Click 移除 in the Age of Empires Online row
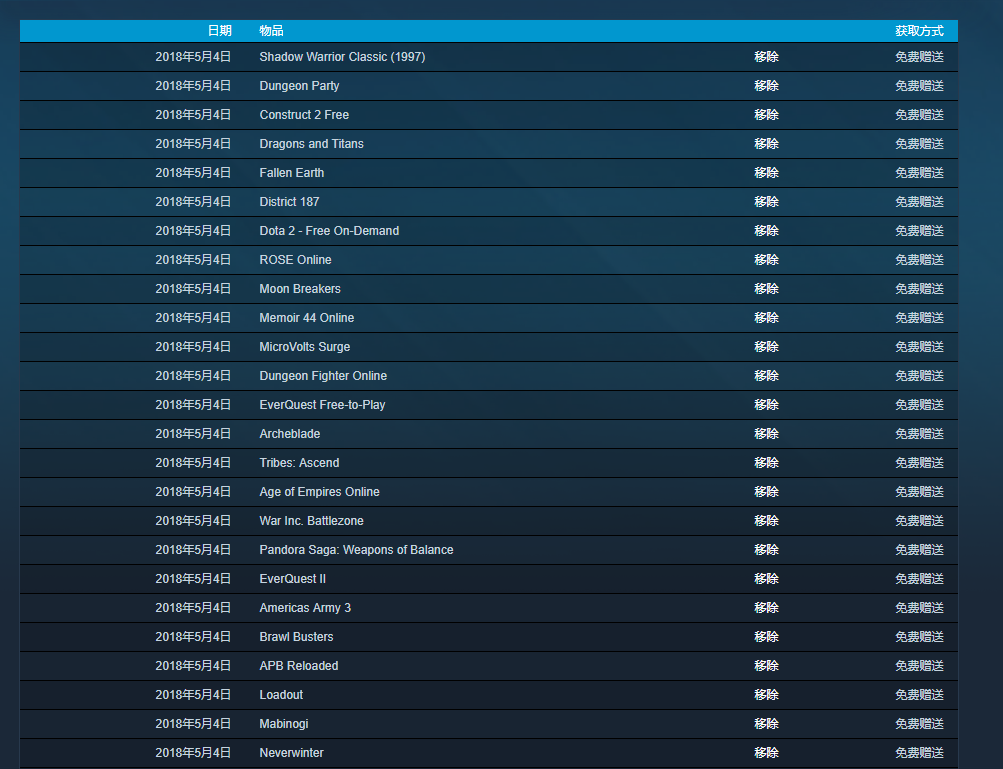This screenshot has width=1003, height=769. (766, 492)
